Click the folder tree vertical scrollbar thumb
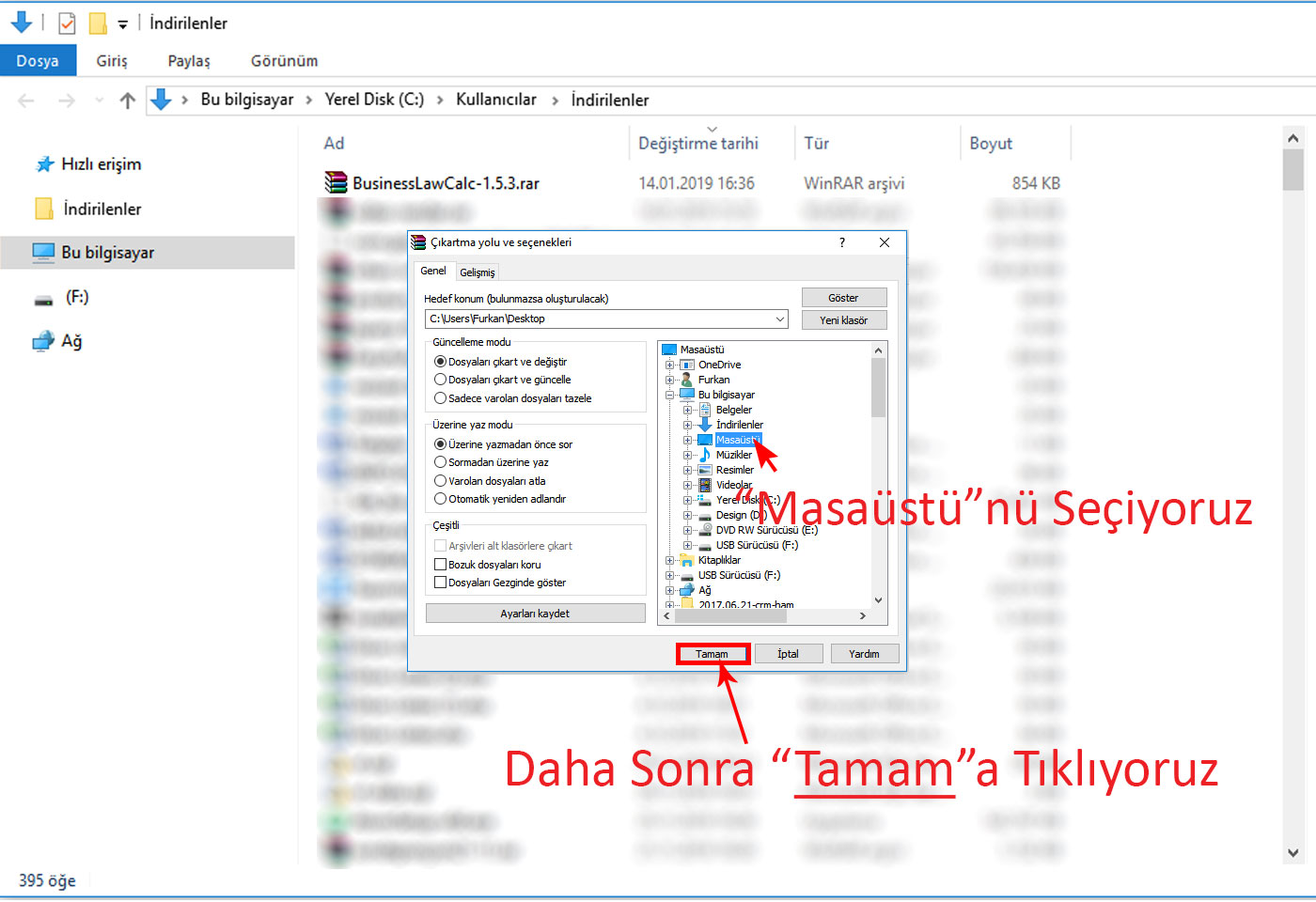 coord(878,387)
